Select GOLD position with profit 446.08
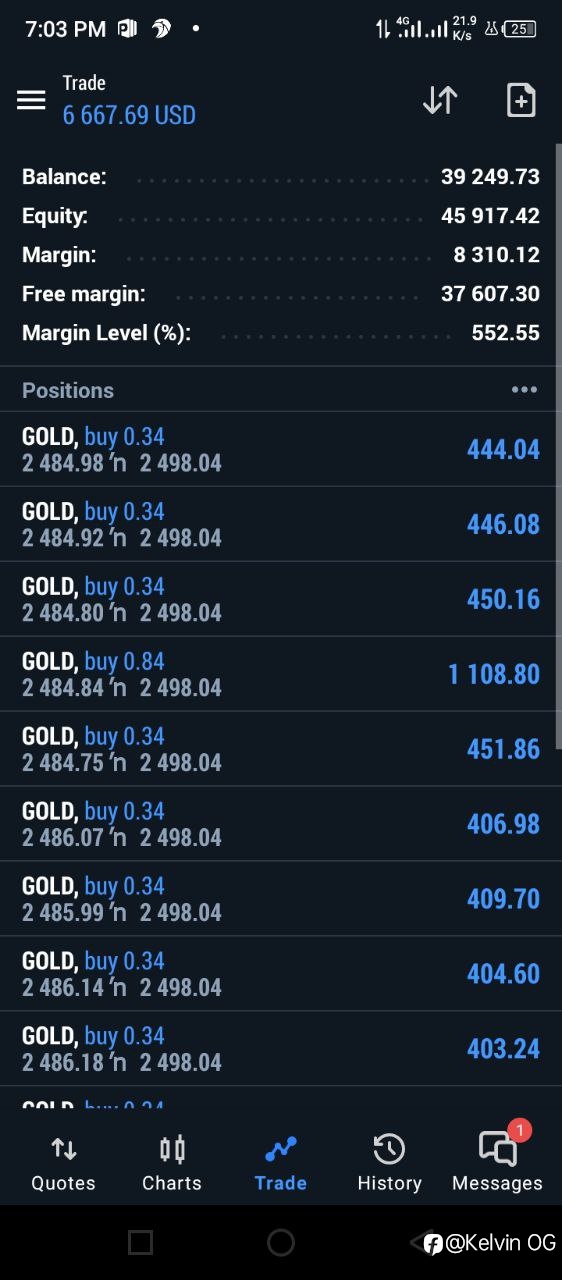 point(281,524)
